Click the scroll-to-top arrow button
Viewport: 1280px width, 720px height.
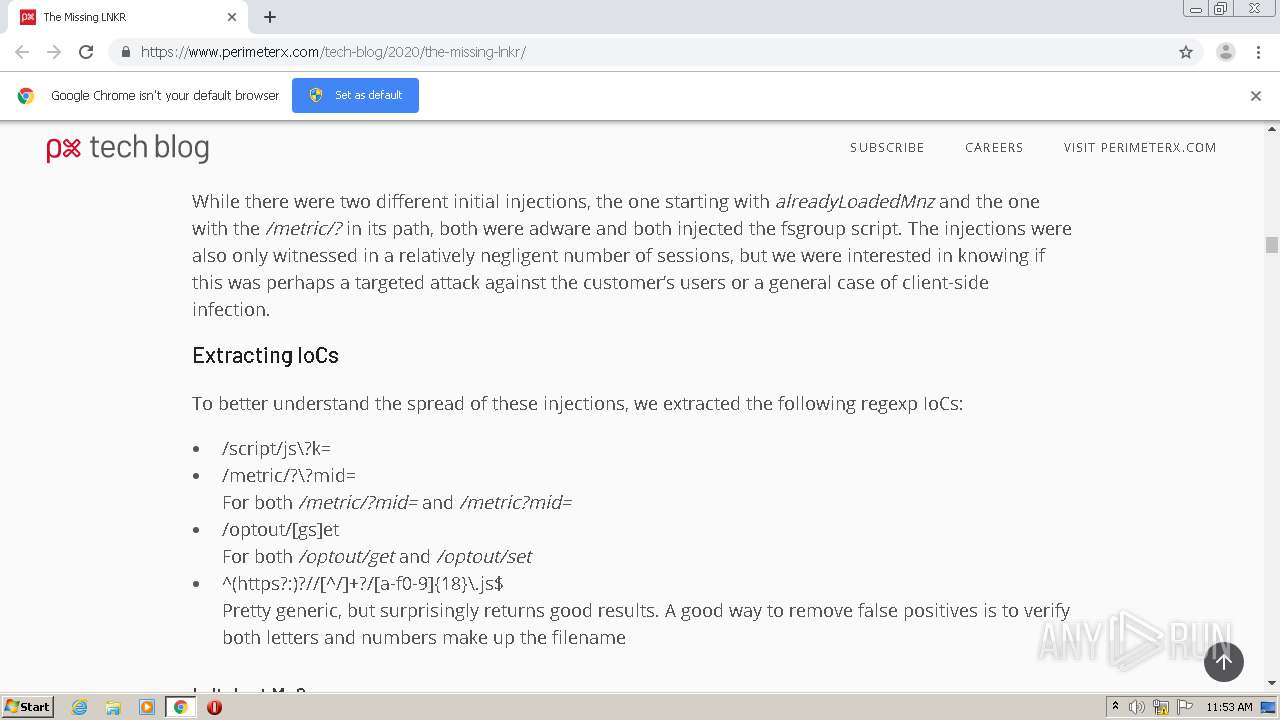[x=1223, y=661]
